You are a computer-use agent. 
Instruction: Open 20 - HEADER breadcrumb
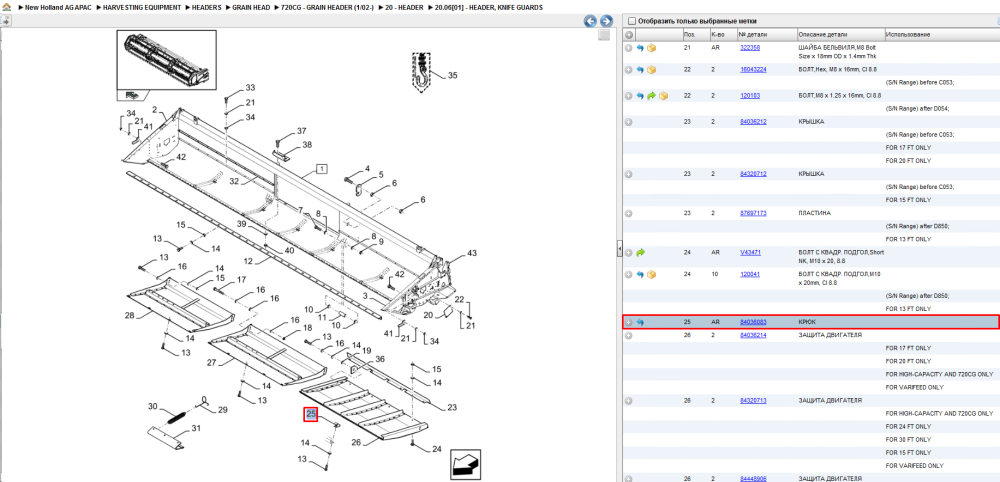tap(404, 8)
